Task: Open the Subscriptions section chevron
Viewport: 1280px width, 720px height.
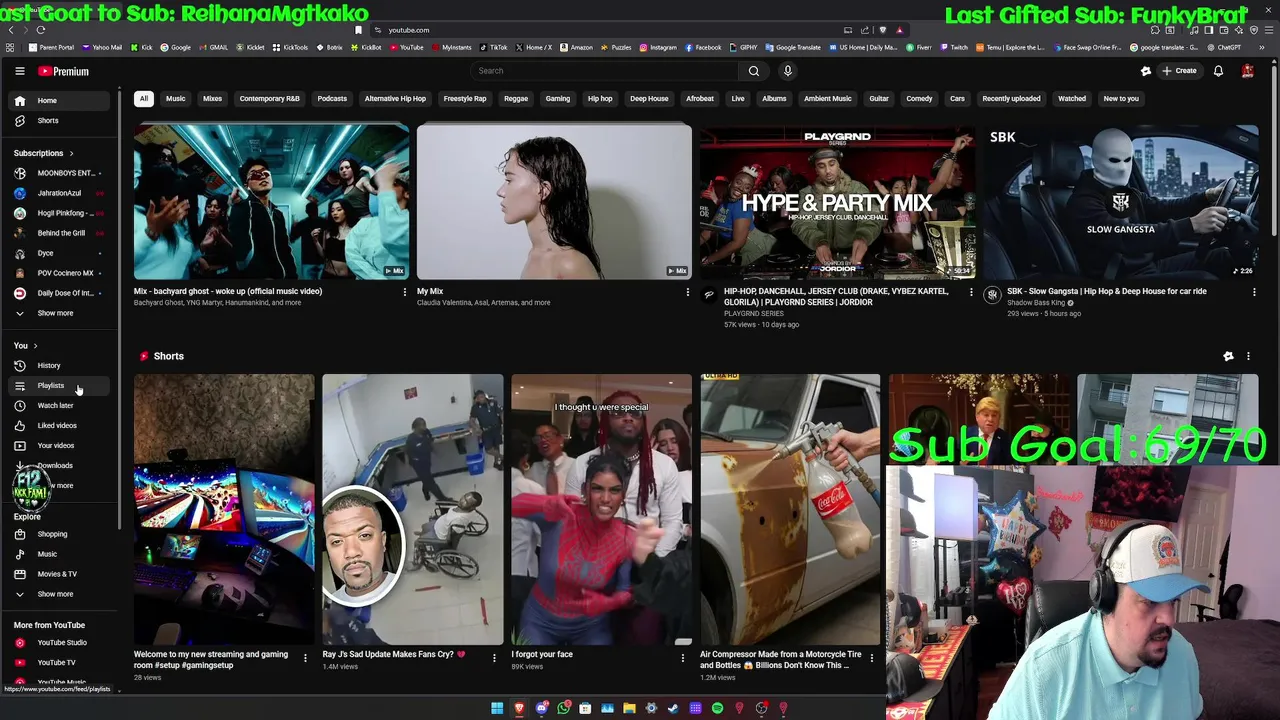Action: 71,153
